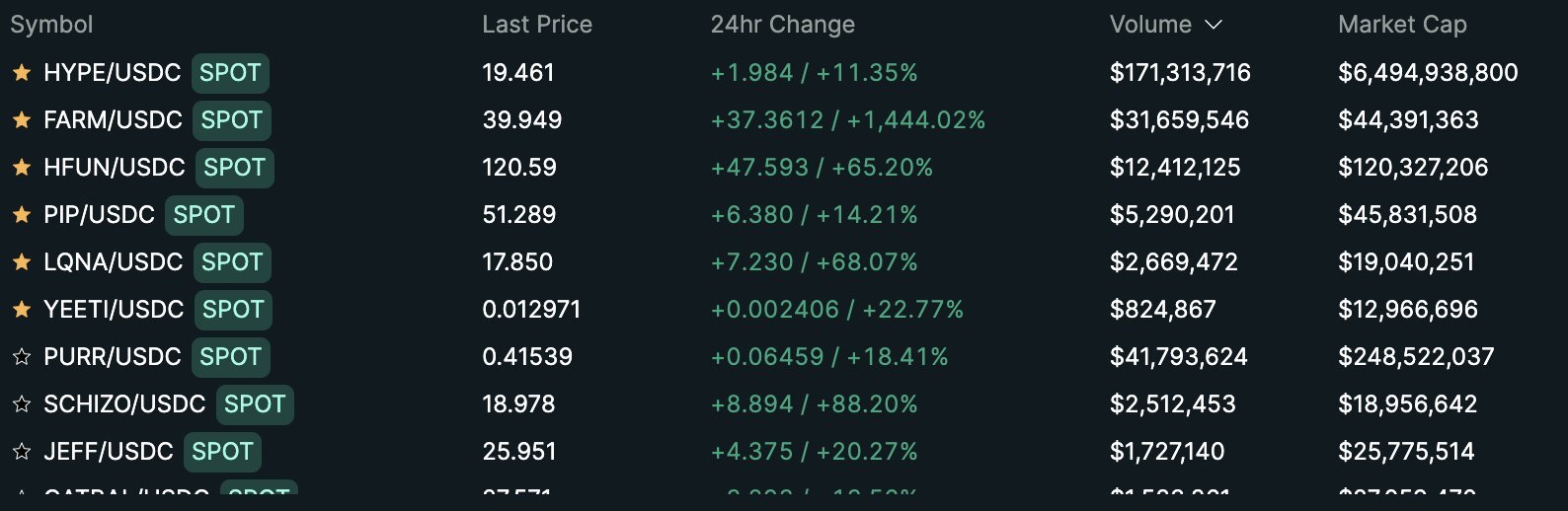
Task: Unfavorite YEETI/USDC with its star
Action: tap(22, 309)
